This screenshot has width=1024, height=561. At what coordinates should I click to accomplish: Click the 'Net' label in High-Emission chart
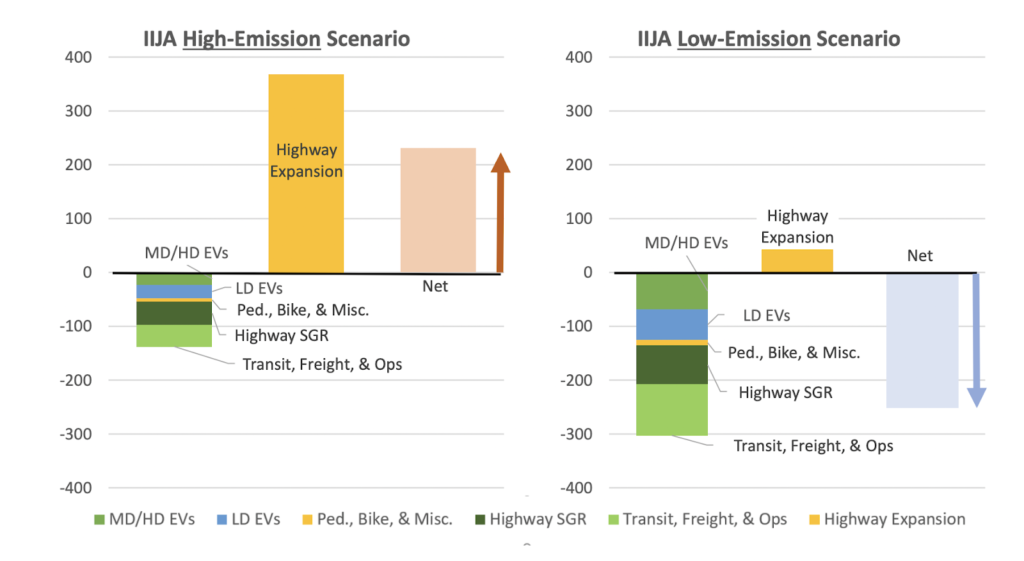[x=435, y=287]
